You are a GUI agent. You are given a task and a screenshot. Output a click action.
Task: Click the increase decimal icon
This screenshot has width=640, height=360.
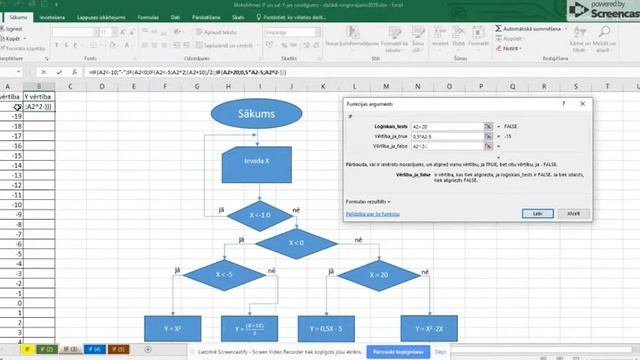tap(306, 45)
